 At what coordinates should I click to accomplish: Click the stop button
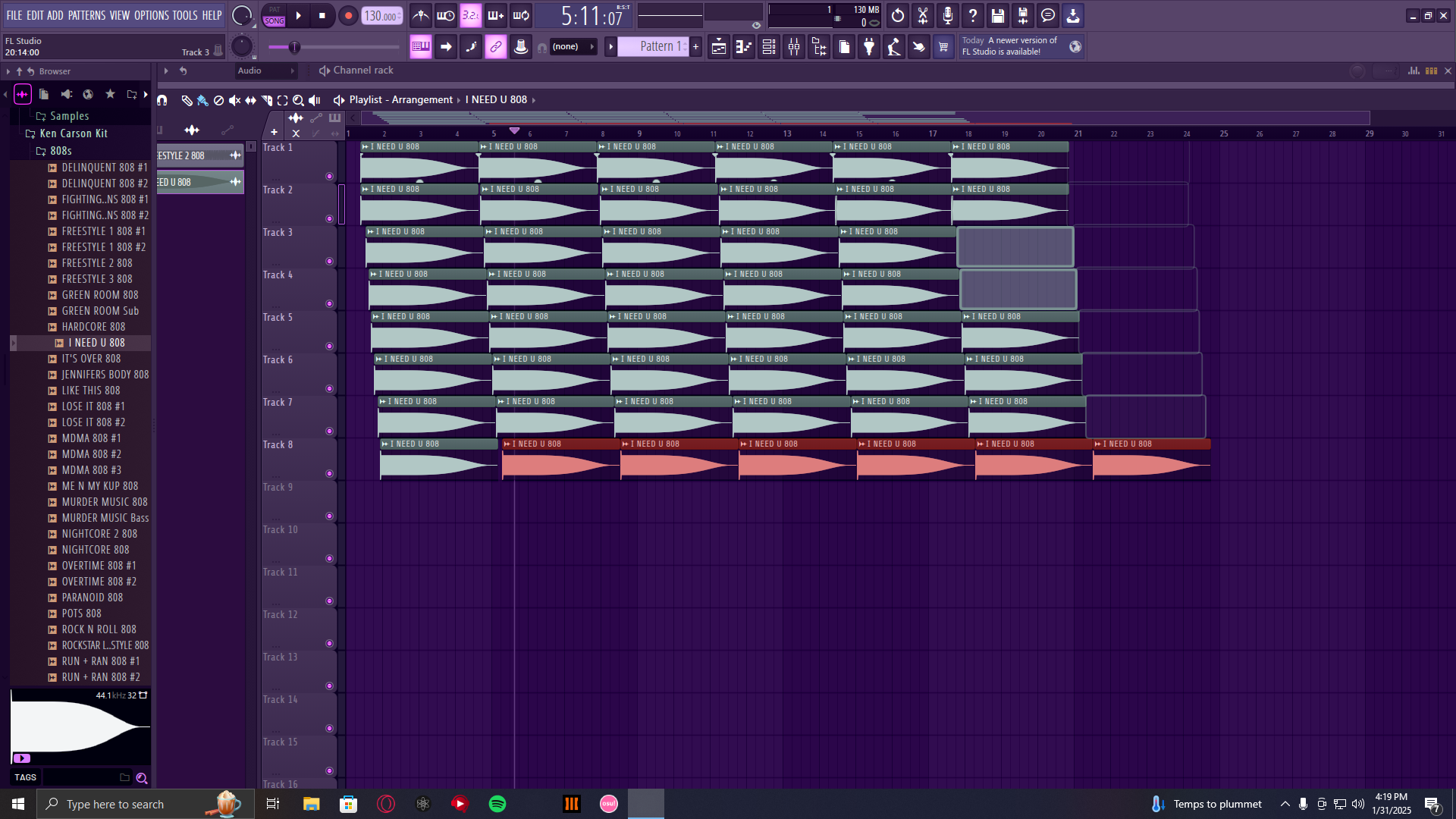(322, 15)
